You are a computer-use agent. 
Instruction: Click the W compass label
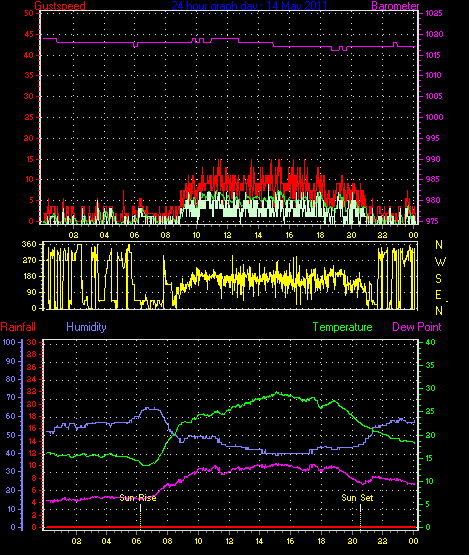[440, 262]
